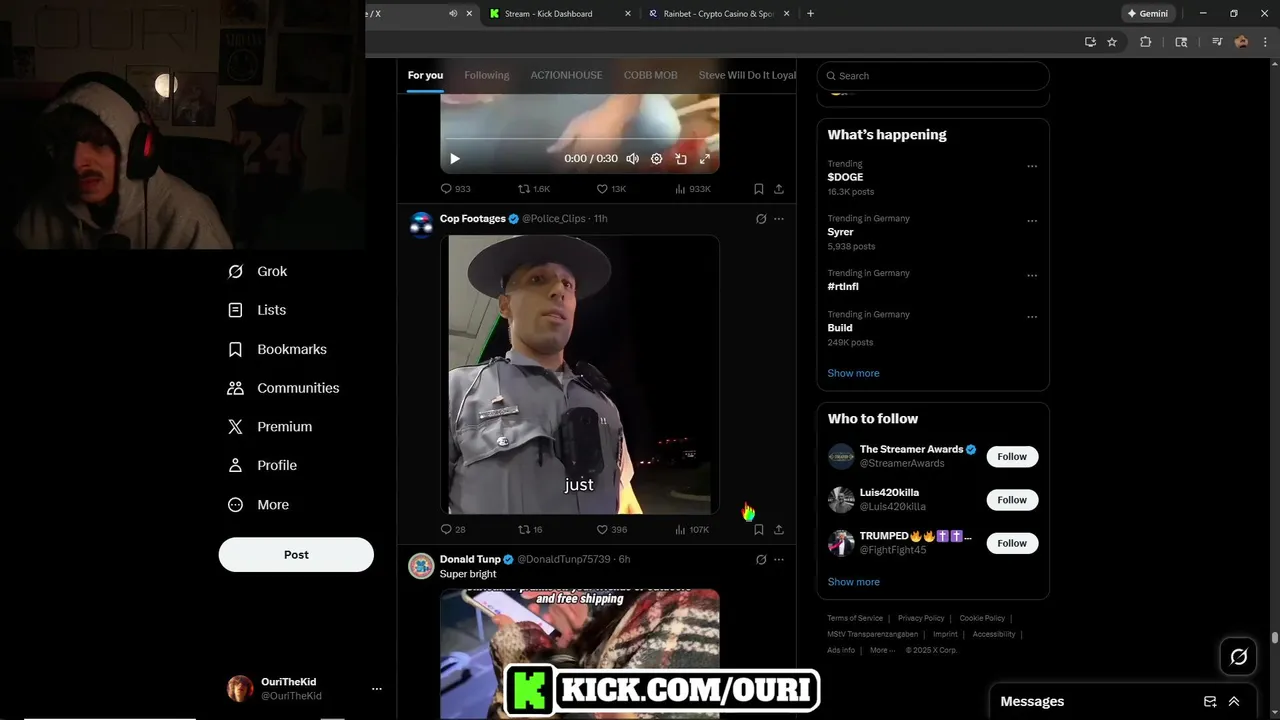1280x720 pixels.
Task: Click the Post button
Action: pyautogui.click(x=296, y=555)
